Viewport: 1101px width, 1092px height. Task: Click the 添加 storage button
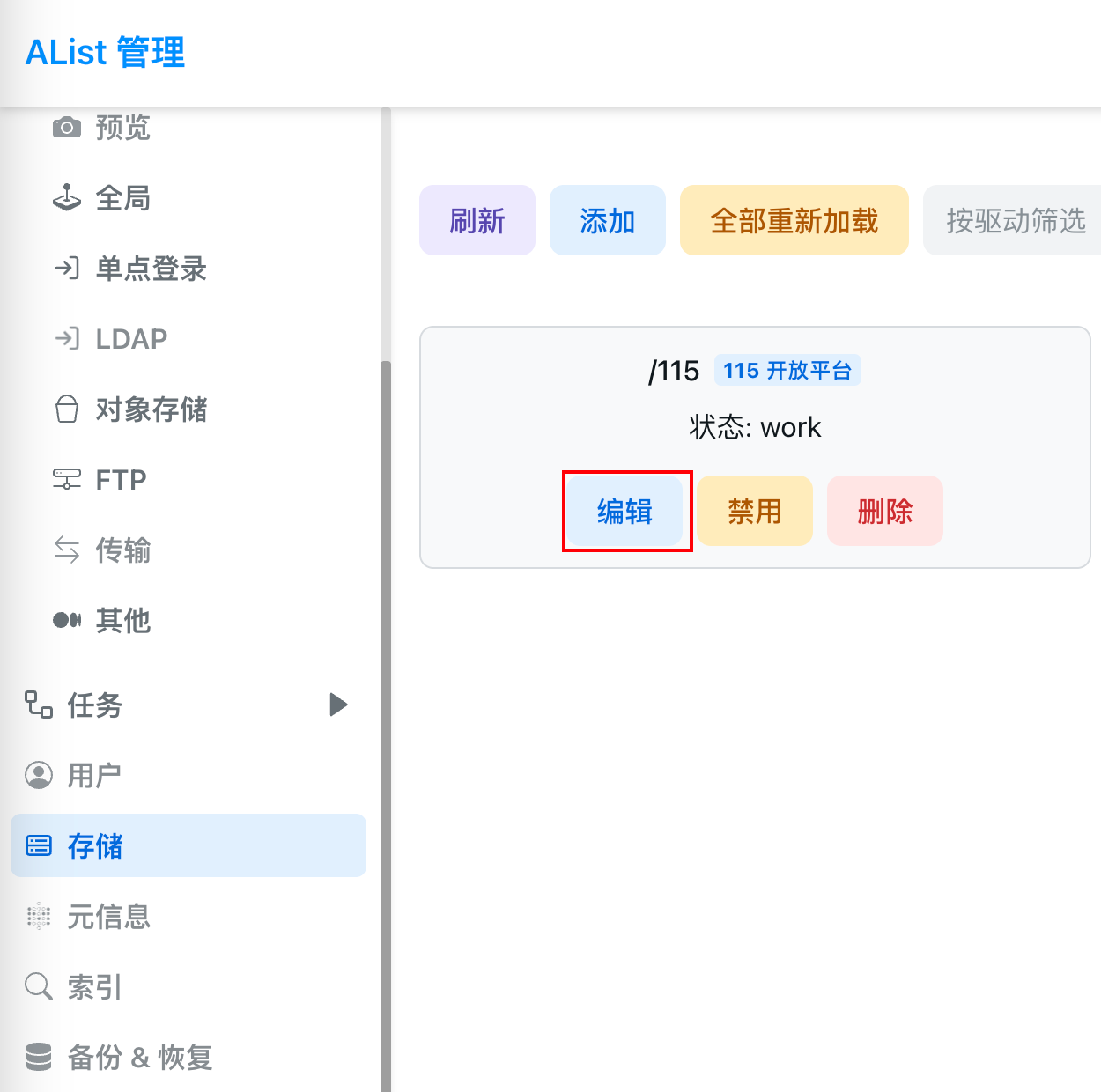608,220
